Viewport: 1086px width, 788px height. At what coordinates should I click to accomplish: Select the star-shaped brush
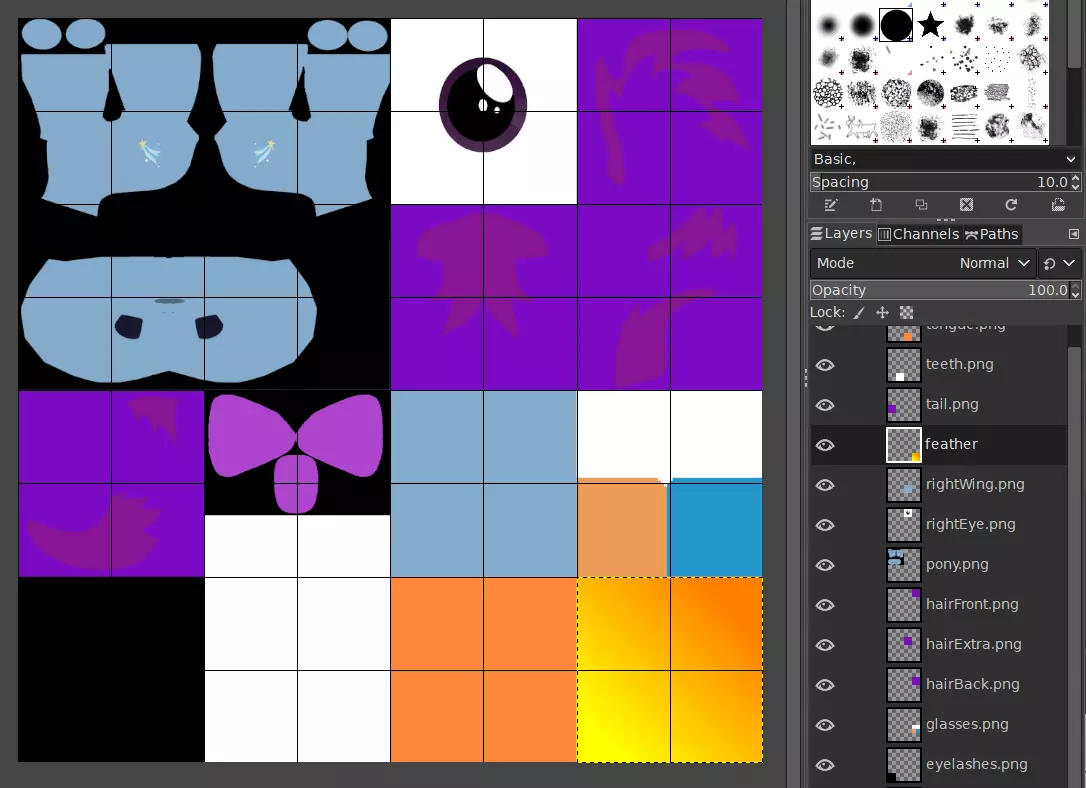[930, 26]
